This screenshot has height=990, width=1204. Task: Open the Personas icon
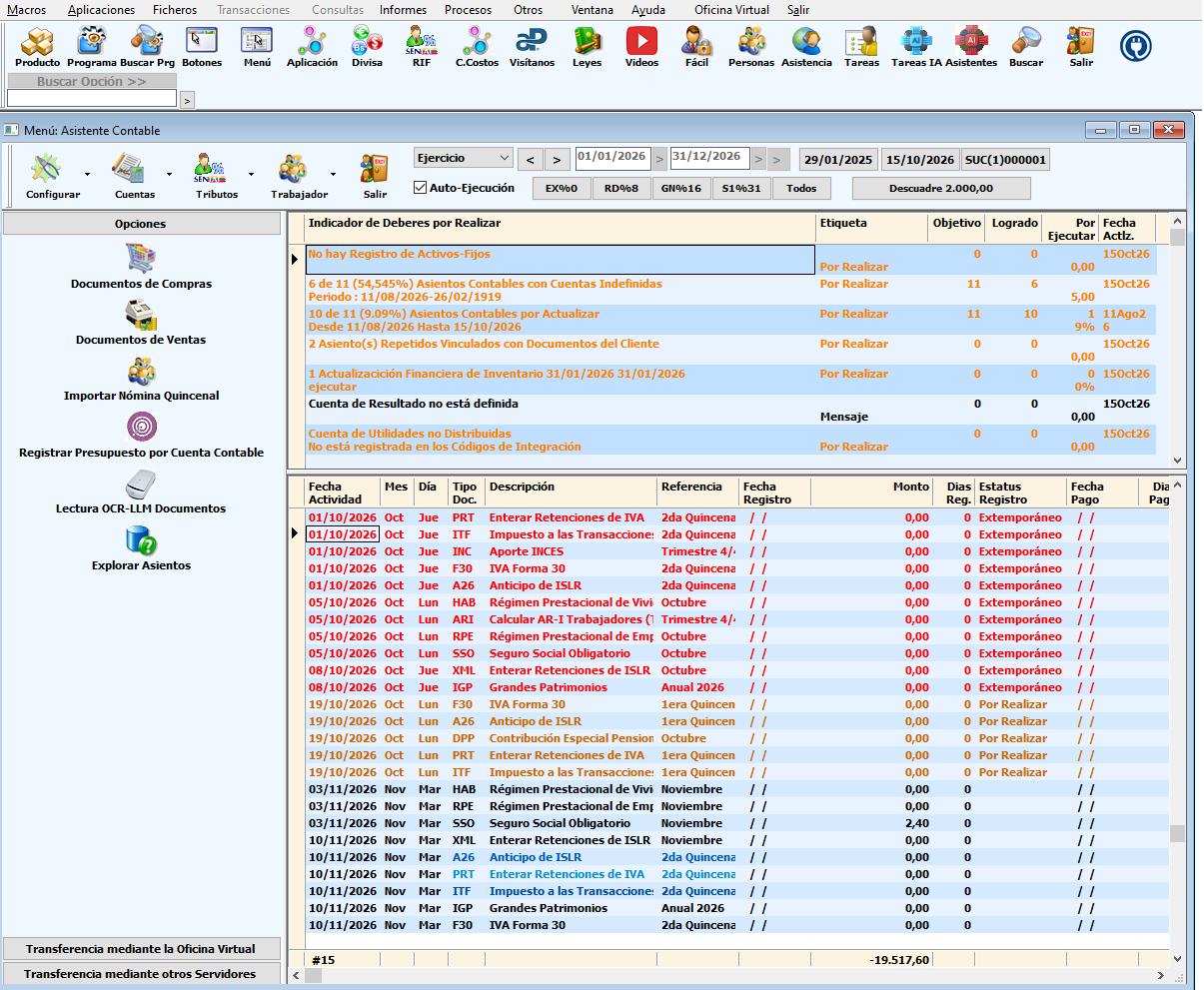(x=751, y=47)
